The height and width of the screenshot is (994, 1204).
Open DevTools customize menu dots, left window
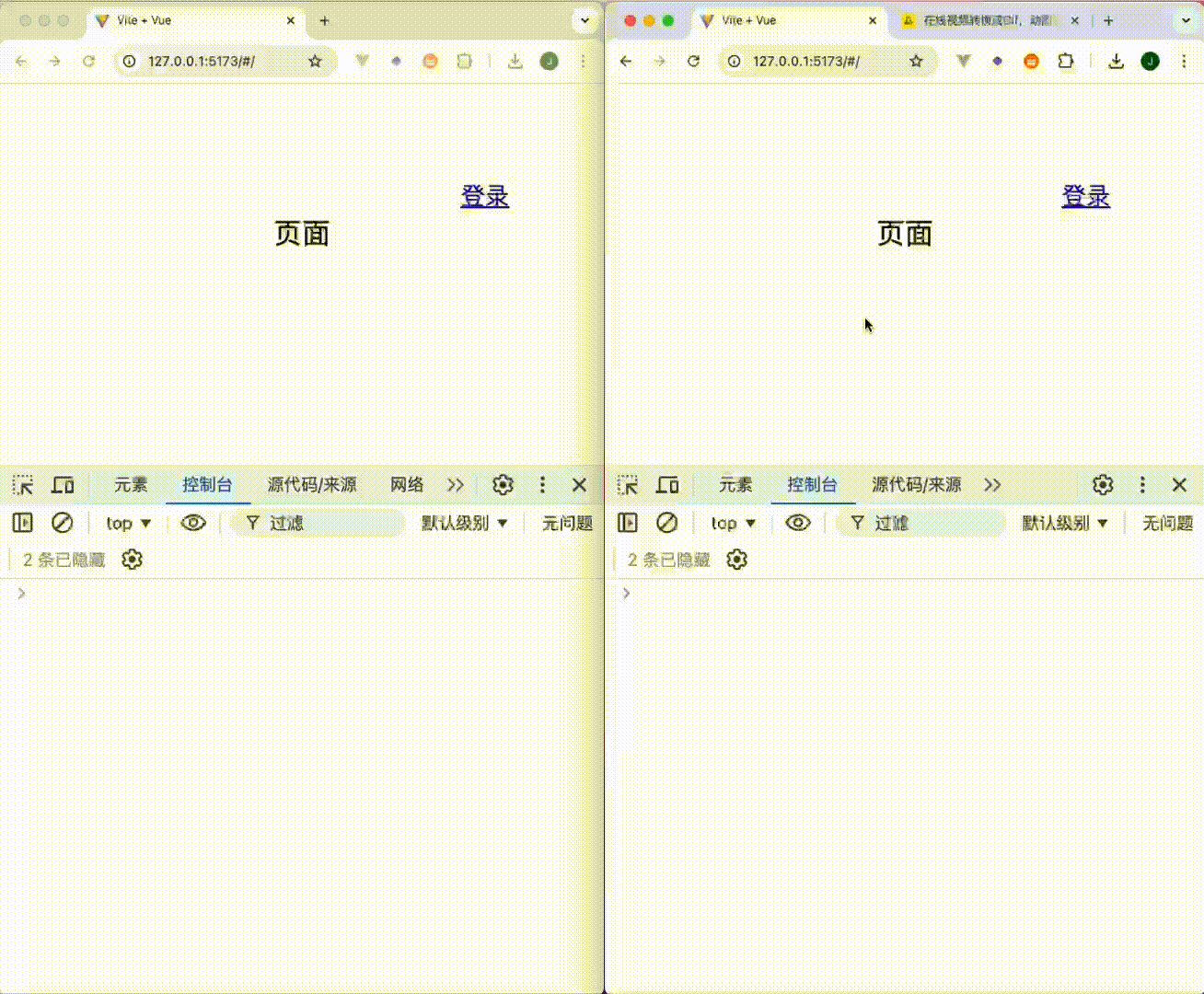[542, 485]
